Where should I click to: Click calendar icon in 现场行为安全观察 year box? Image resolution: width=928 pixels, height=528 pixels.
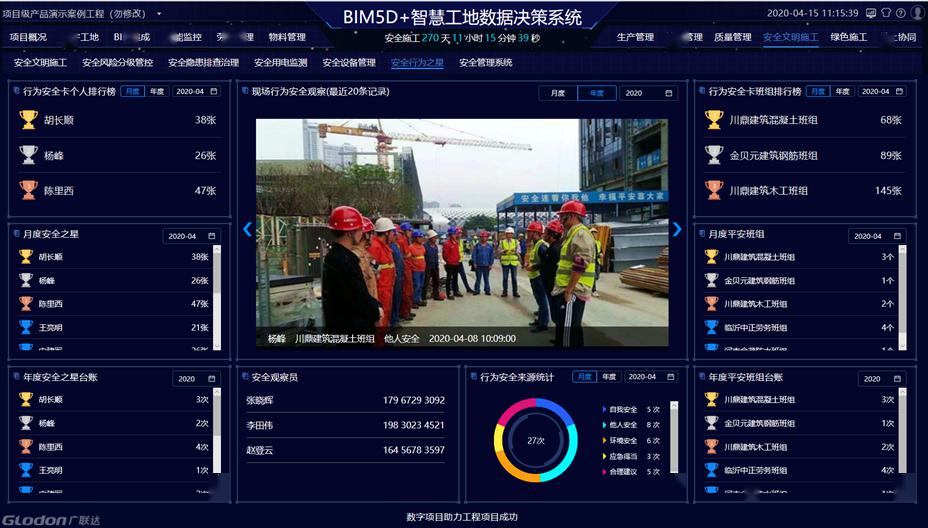tap(669, 93)
